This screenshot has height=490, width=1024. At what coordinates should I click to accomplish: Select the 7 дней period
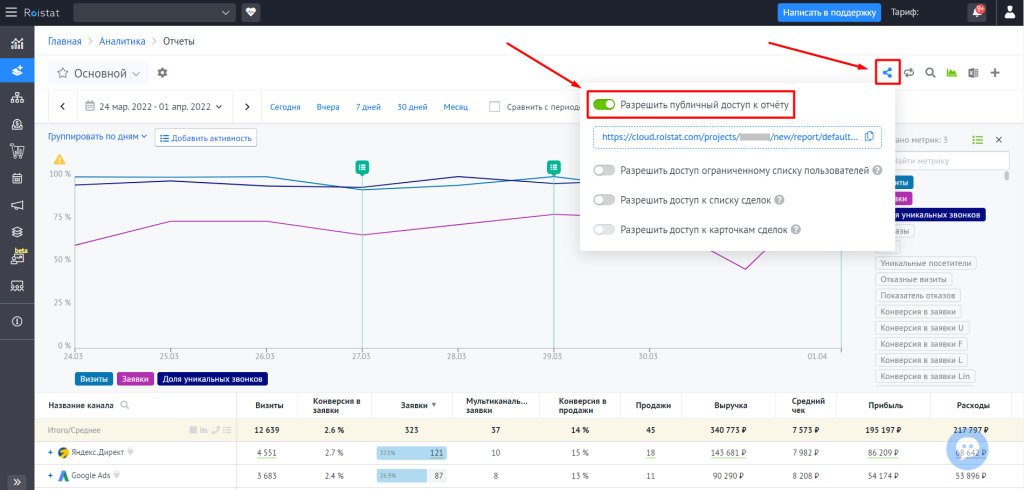[x=368, y=107]
